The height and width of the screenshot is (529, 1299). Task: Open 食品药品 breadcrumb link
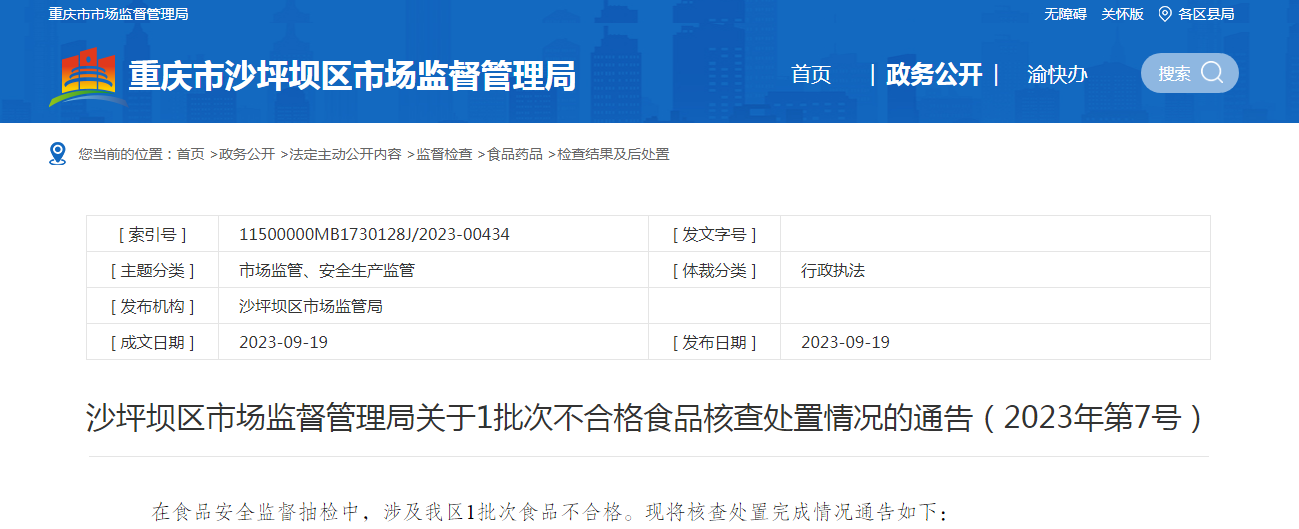pos(515,154)
